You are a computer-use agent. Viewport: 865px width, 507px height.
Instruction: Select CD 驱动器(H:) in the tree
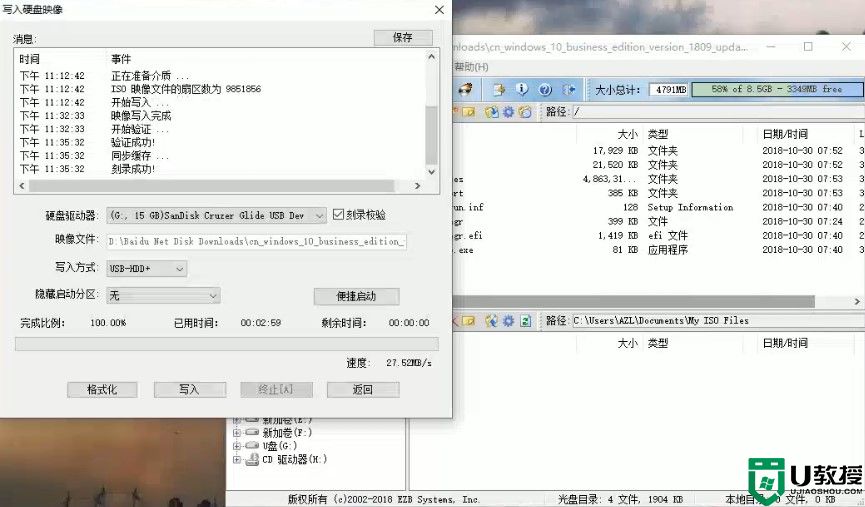tap(295, 459)
